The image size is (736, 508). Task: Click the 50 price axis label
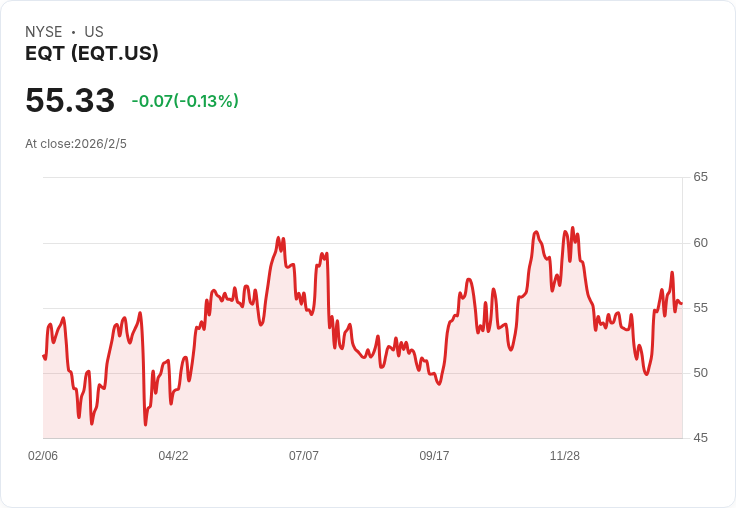701,373
